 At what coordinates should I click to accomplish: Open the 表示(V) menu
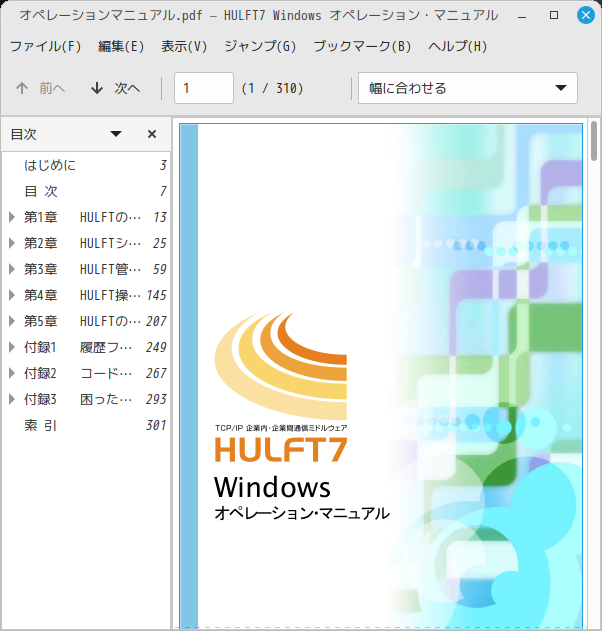pos(184,46)
